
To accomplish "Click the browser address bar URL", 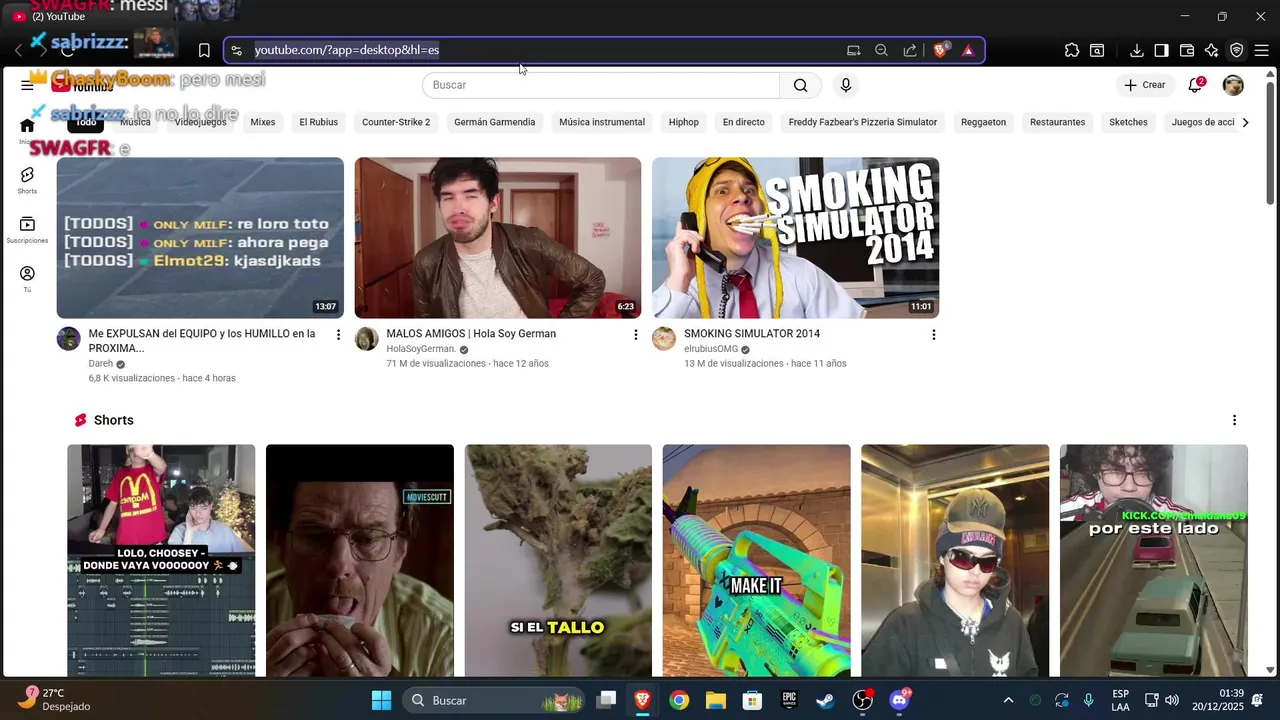I will point(347,50).
